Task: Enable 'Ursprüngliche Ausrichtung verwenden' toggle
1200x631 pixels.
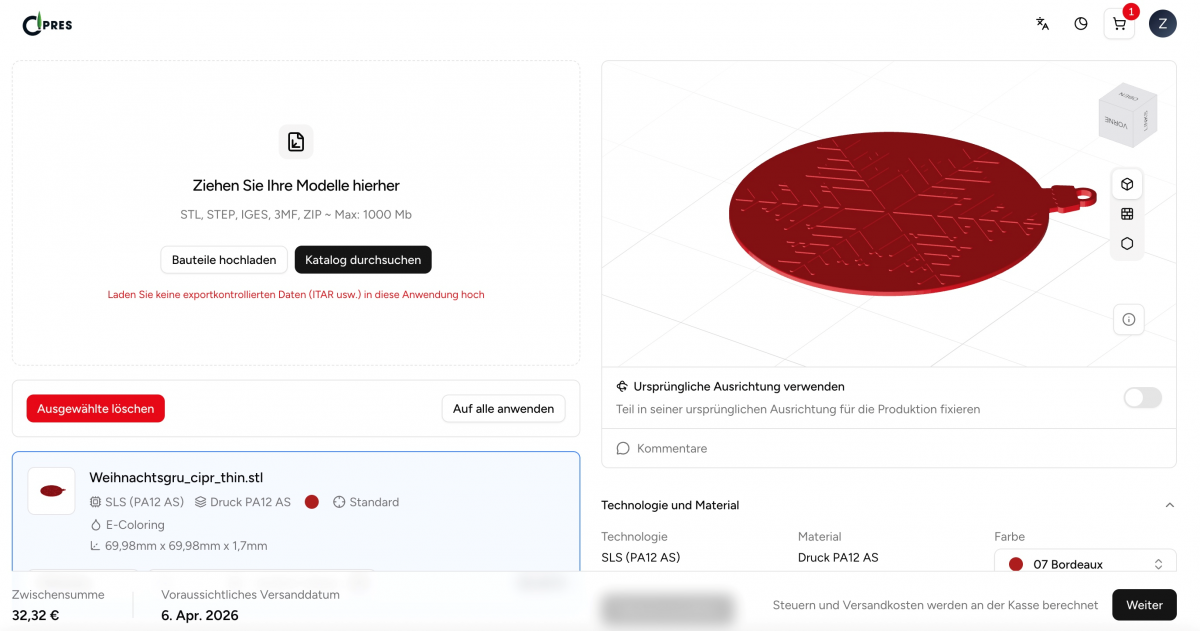Action: 1142,398
